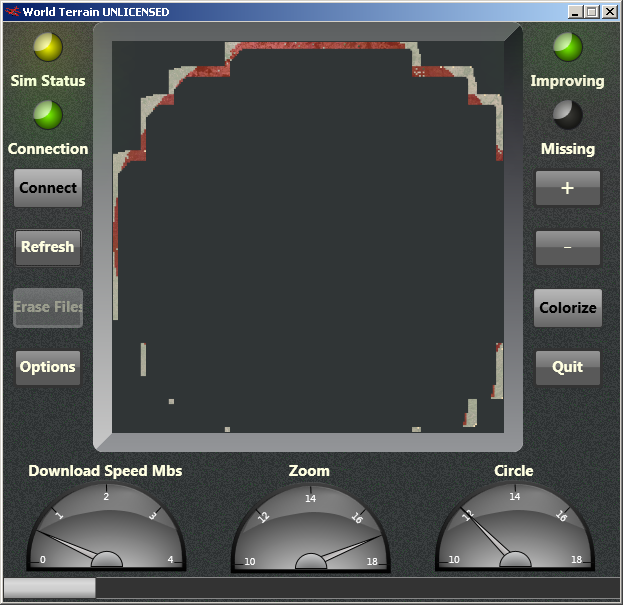Click the progress bar at the bottom
623x605 pixels.
tap(312, 588)
